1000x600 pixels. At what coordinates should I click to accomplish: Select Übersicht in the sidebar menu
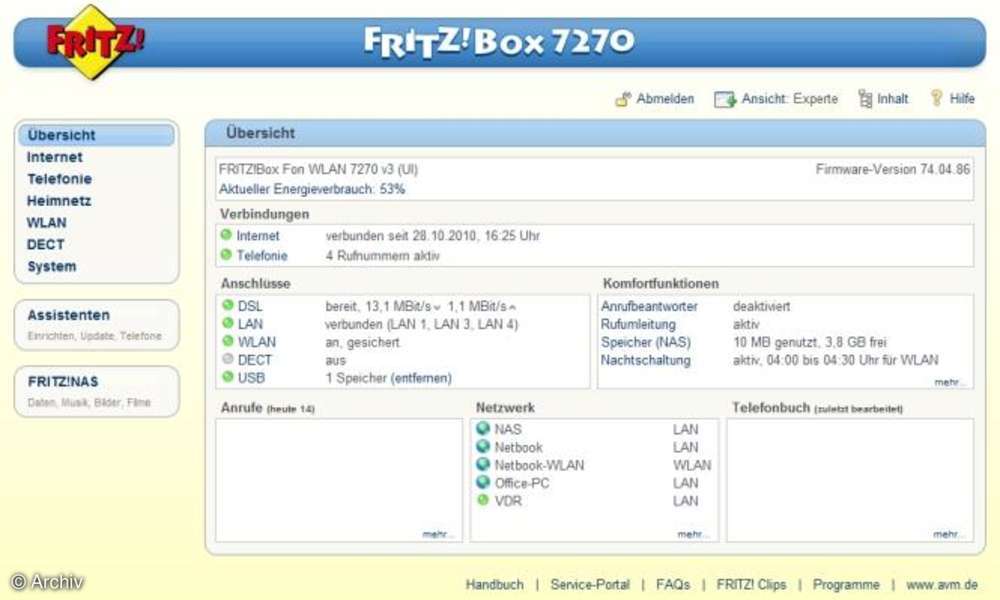96,135
